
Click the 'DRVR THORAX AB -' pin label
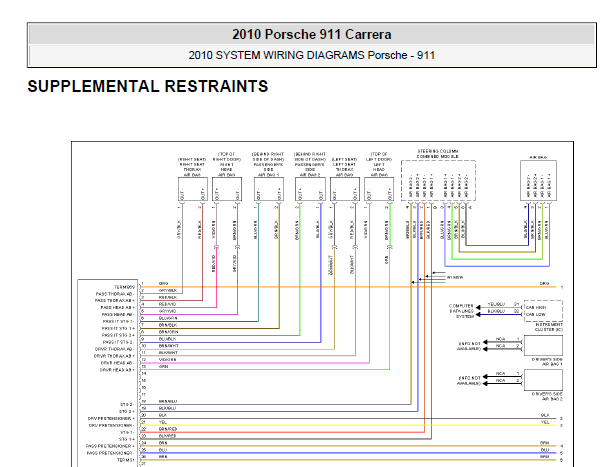point(115,349)
